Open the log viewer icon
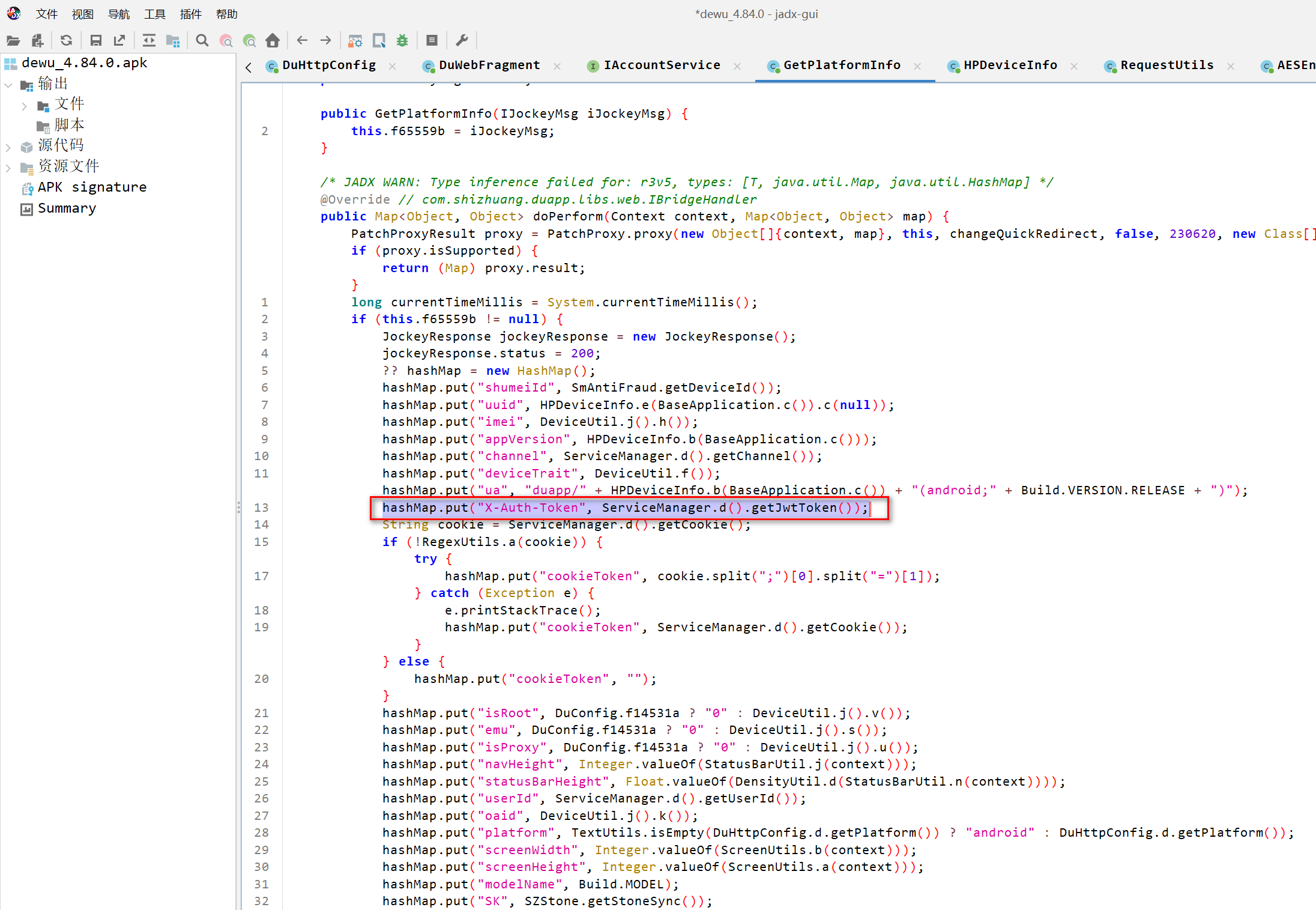 pos(432,40)
